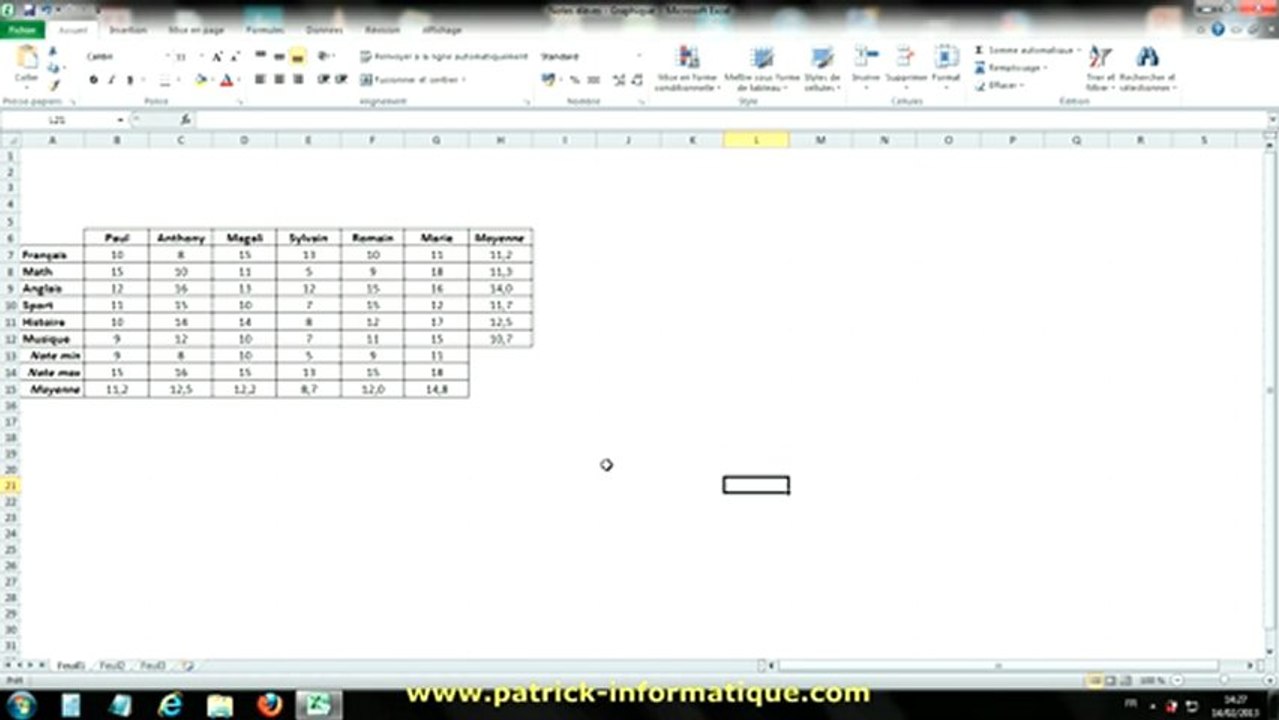1279x720 pixels.
Task: Click the Cut scissors icon
Action: [x=52, y=53]
